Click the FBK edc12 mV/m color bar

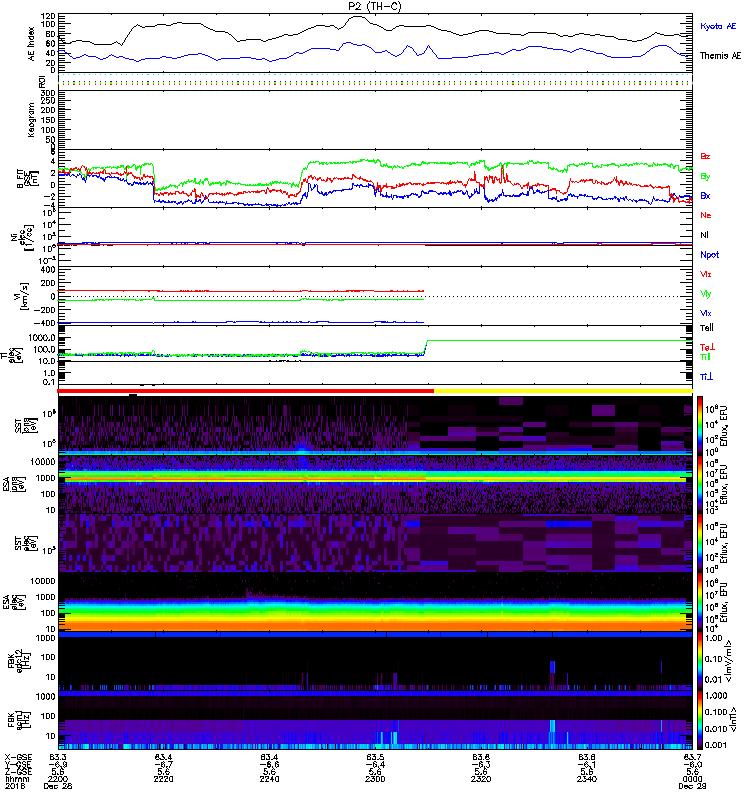[x=700, y=661]
